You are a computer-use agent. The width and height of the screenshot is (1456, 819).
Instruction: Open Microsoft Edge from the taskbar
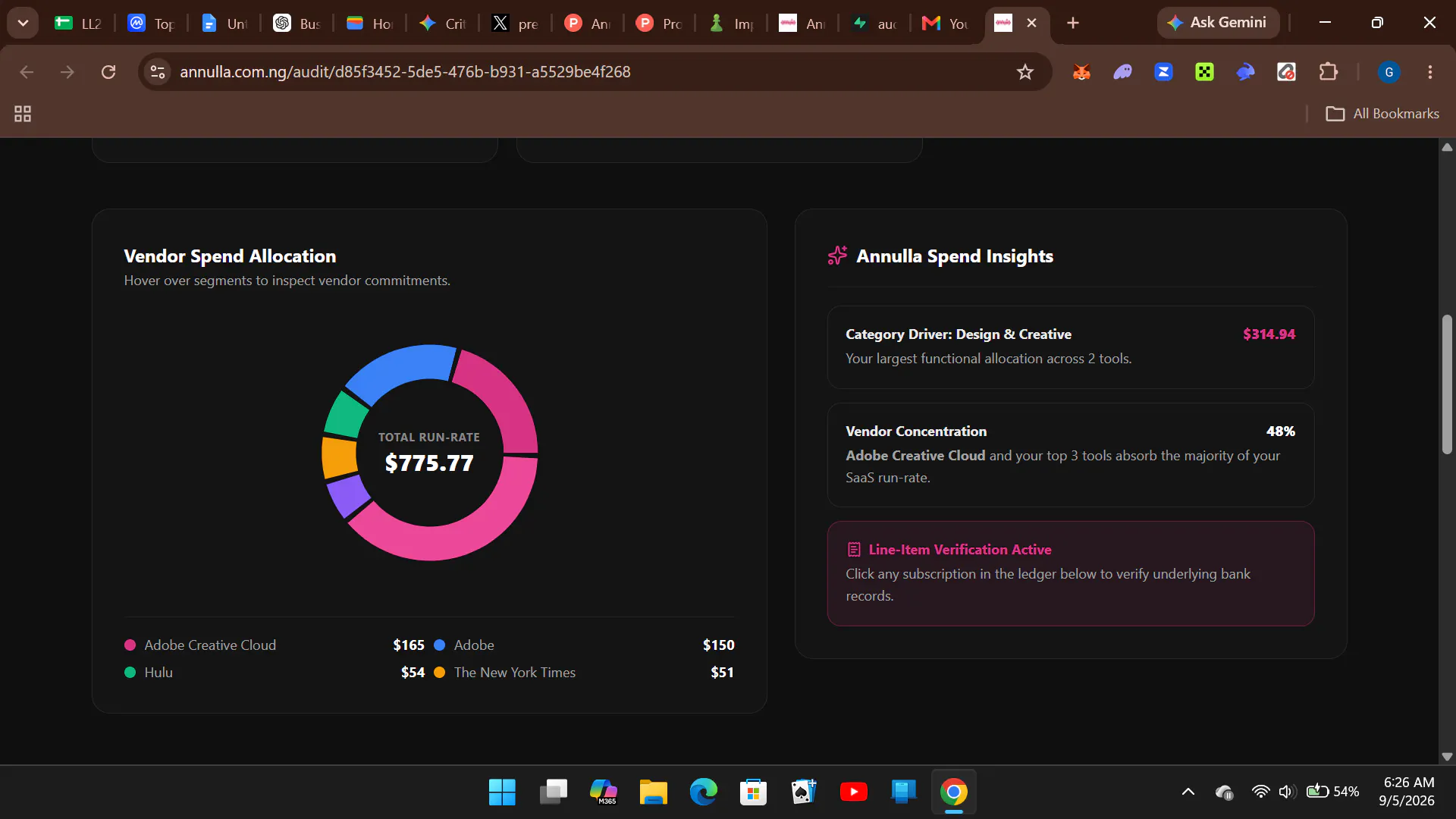(703, 792)
